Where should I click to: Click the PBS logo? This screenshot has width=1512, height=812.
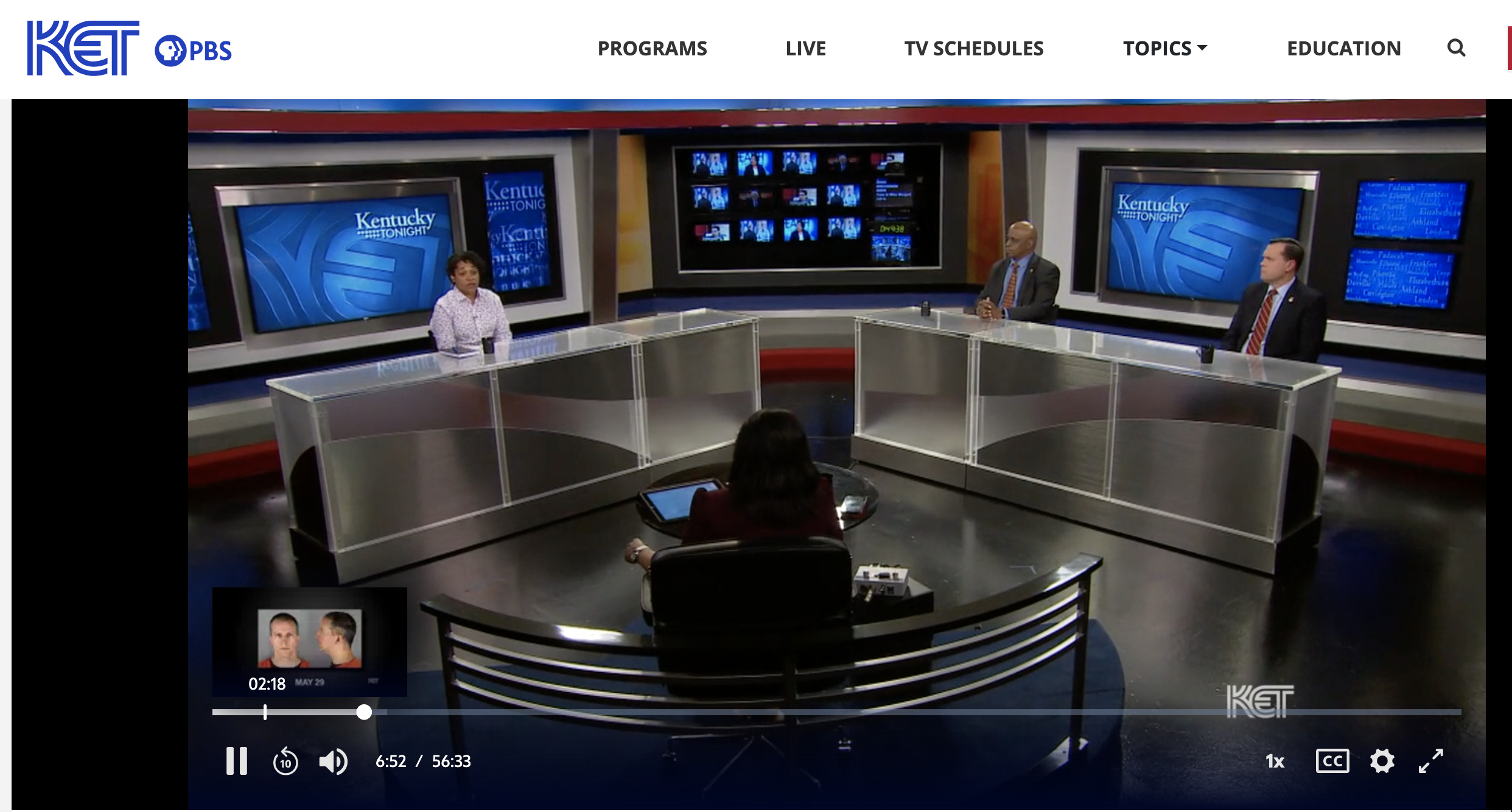194,51
